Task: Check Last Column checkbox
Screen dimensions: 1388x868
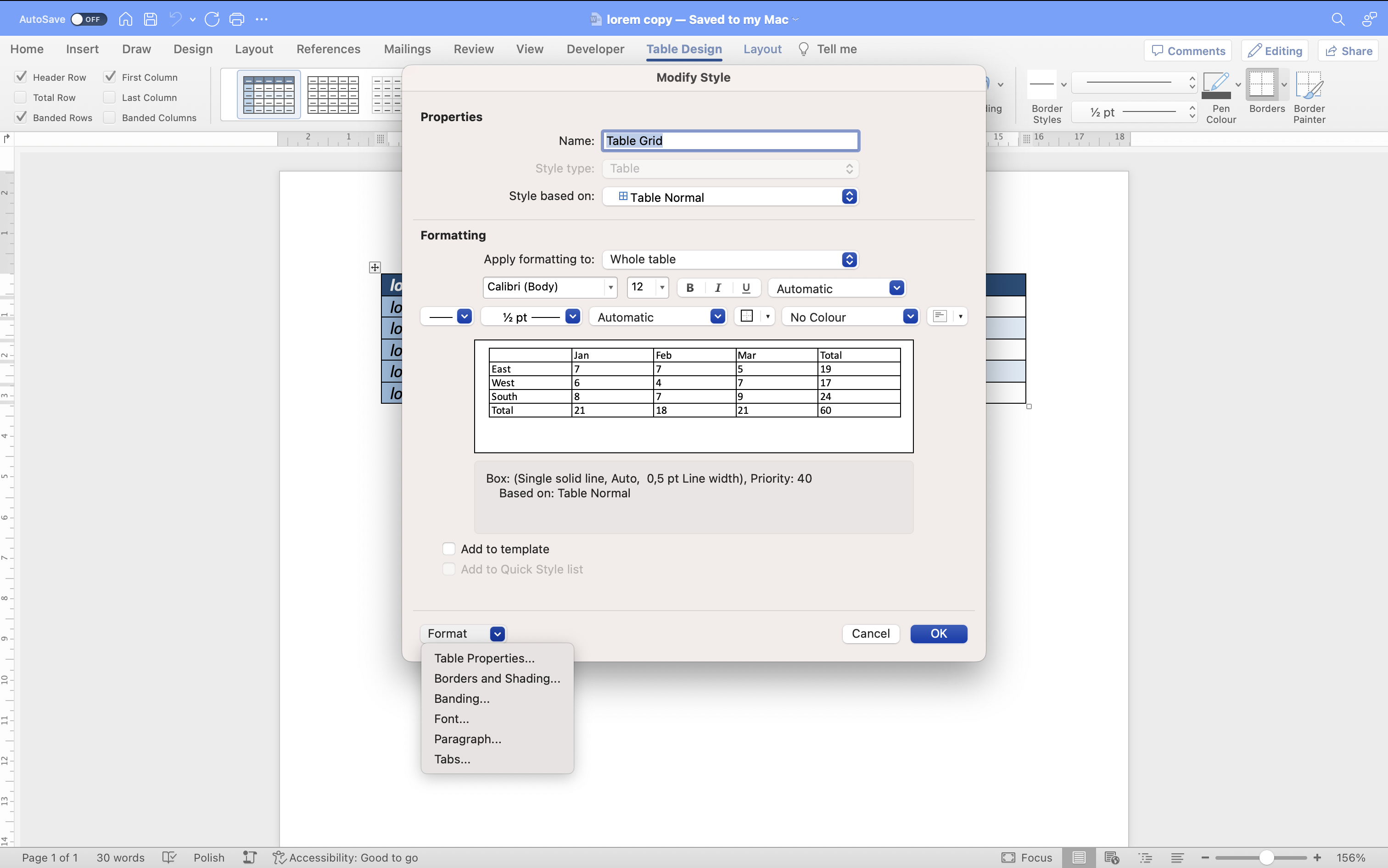Action: pyautogui.click(x=110, y=97)
